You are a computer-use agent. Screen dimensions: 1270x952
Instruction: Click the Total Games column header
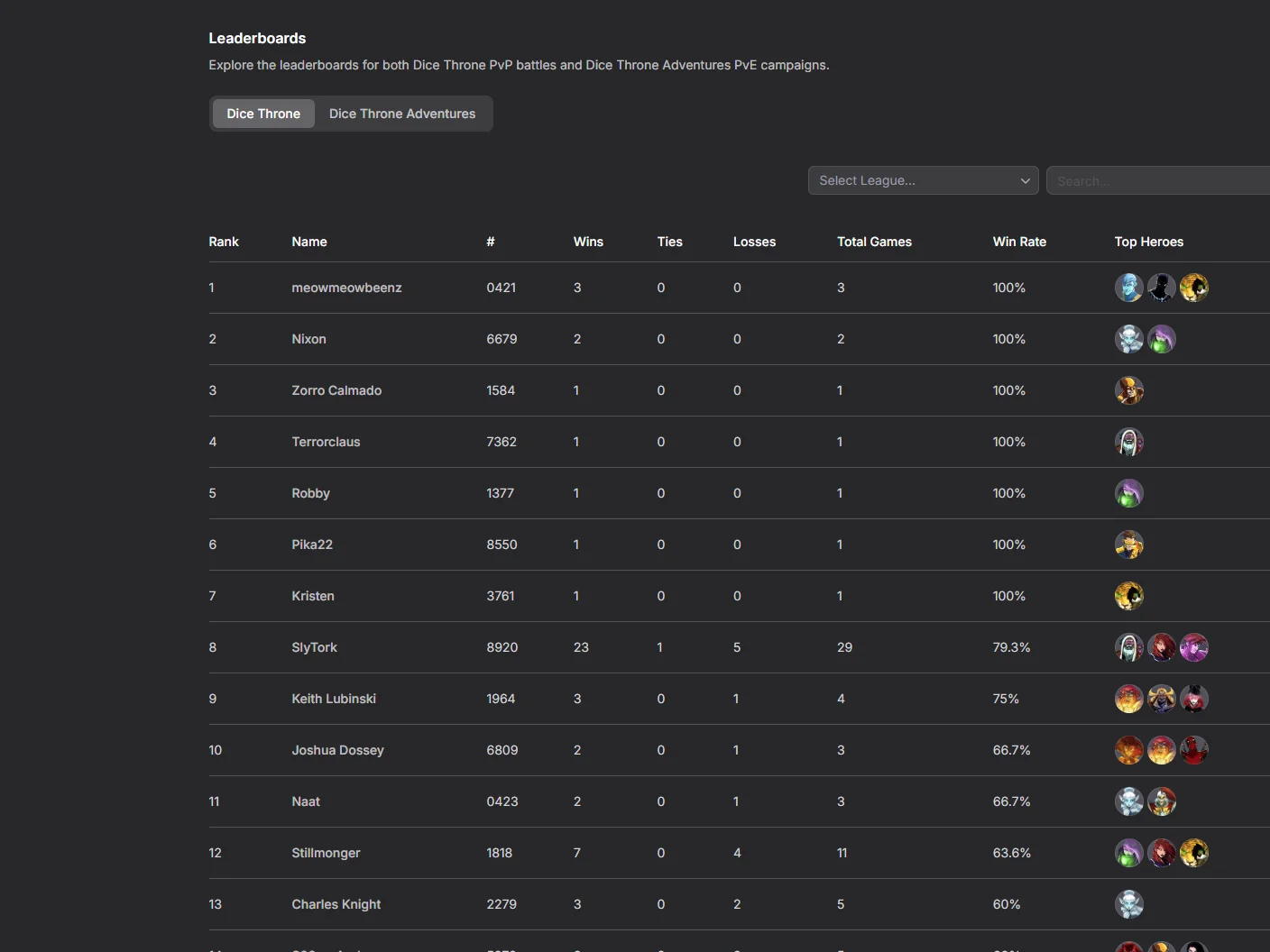[x=874, y=242]
